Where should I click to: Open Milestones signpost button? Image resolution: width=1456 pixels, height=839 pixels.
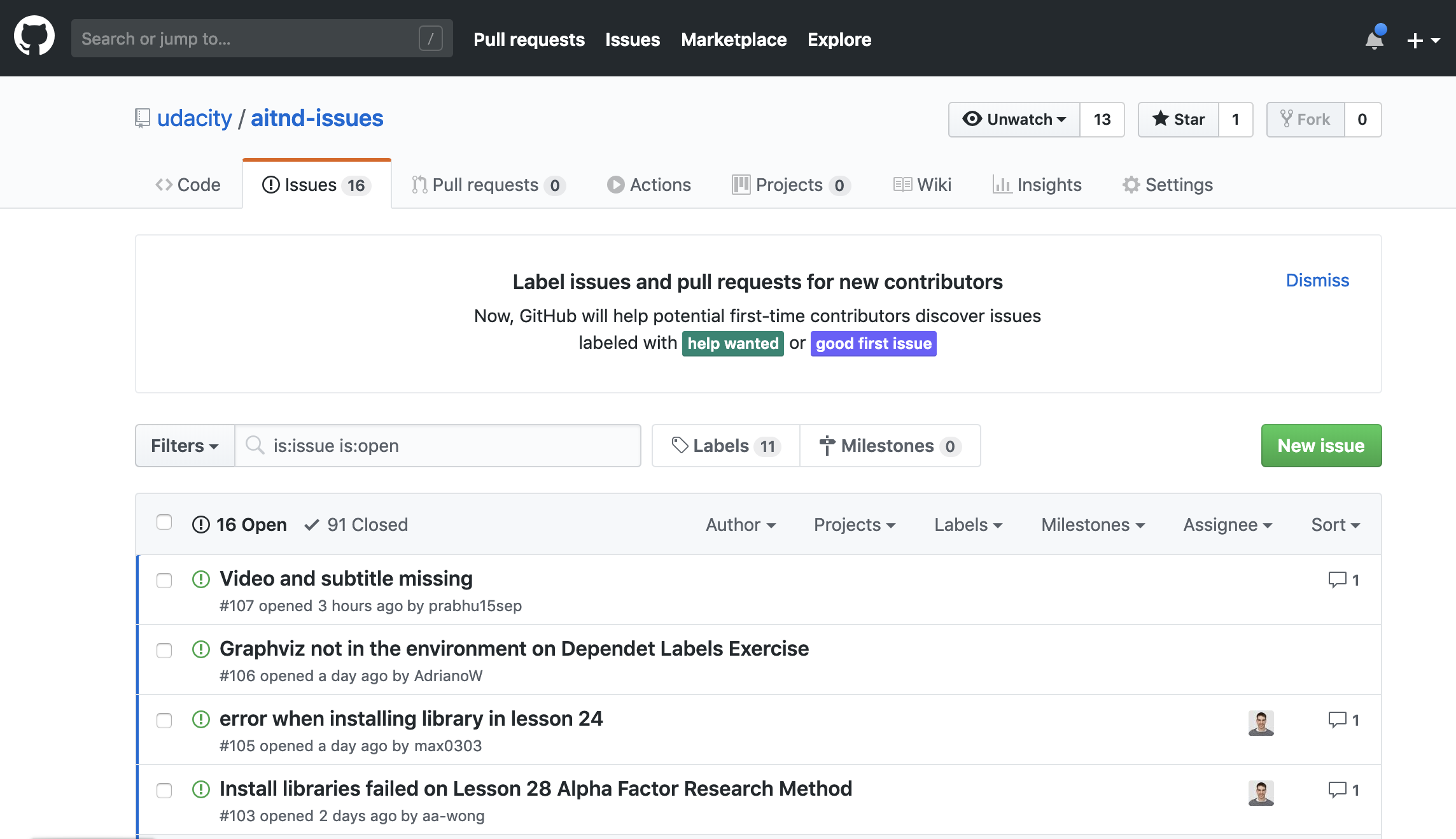click(890, 446)
